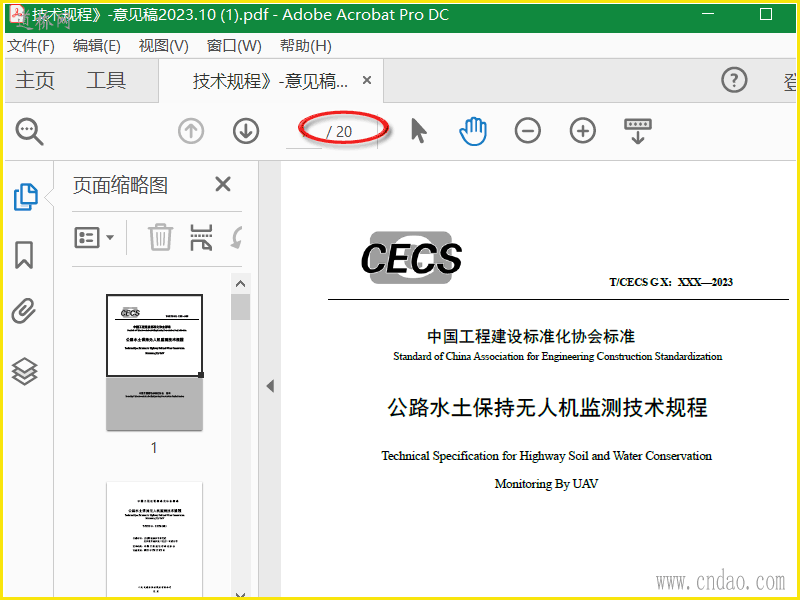Viewport: 800px width, 600px height.
Task: Close the 技术规程》-意见稿 document tab
Action: tap(366, 80)
